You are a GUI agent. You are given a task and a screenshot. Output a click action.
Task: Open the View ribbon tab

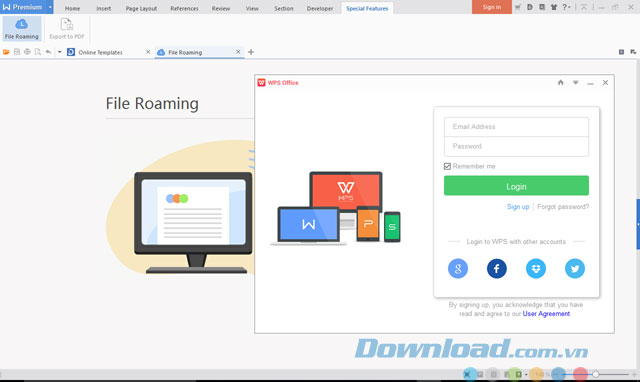pos(252,8)
